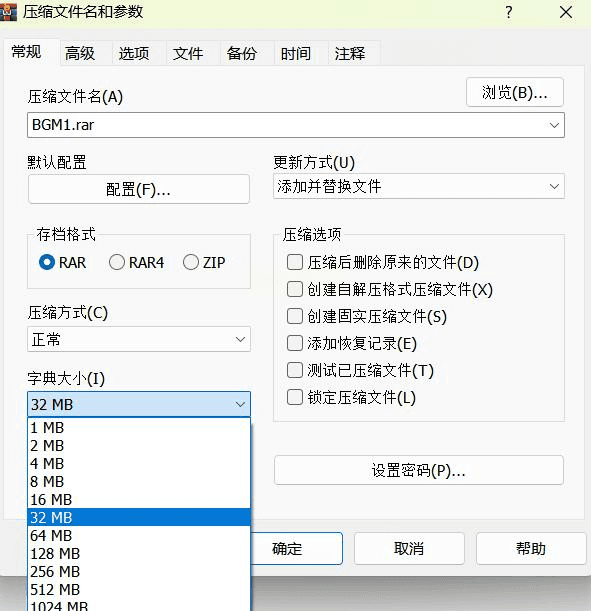
Task: Select the ZIP archive format
Action: [x=191, y=262]
